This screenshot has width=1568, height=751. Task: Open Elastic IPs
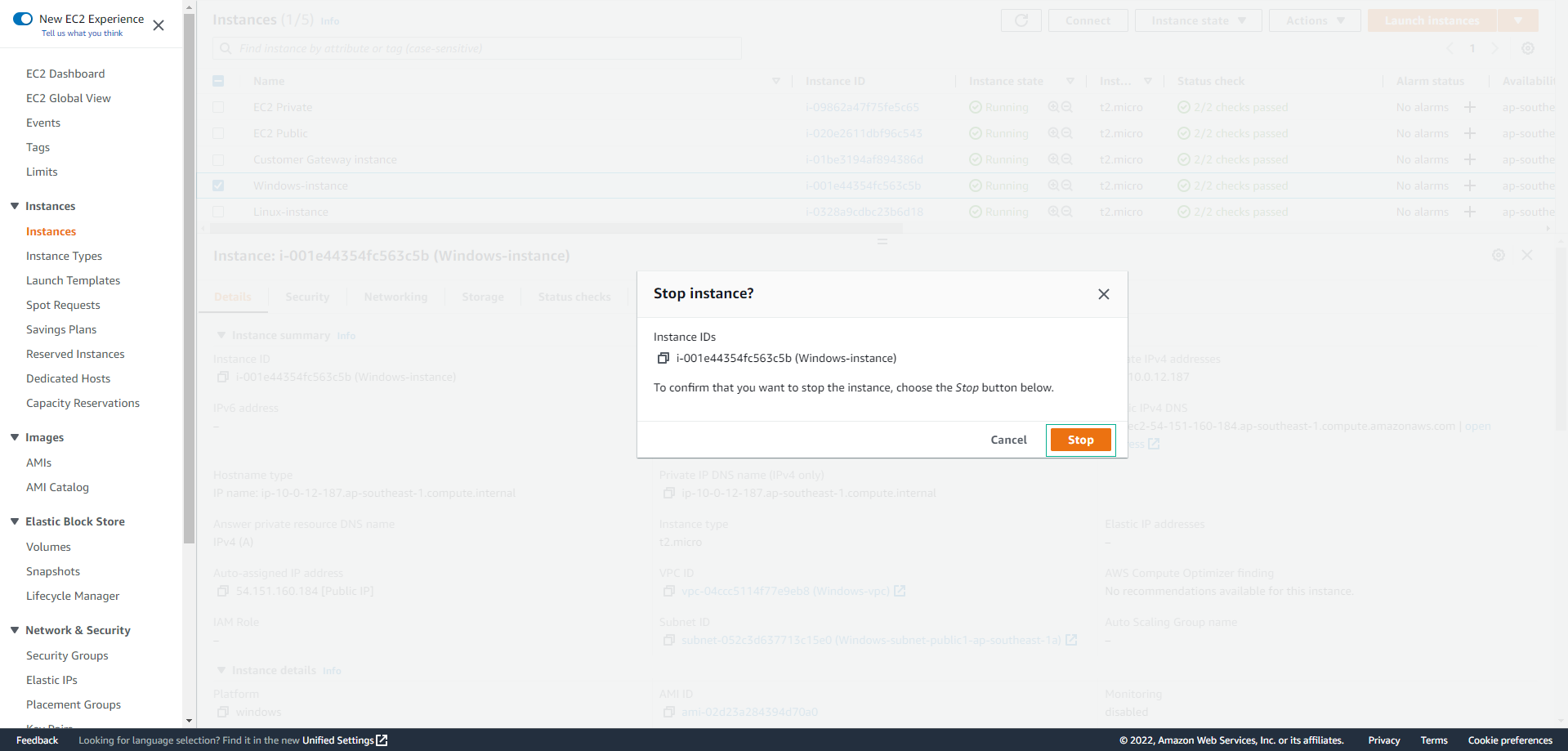click(x=51, y=680)
